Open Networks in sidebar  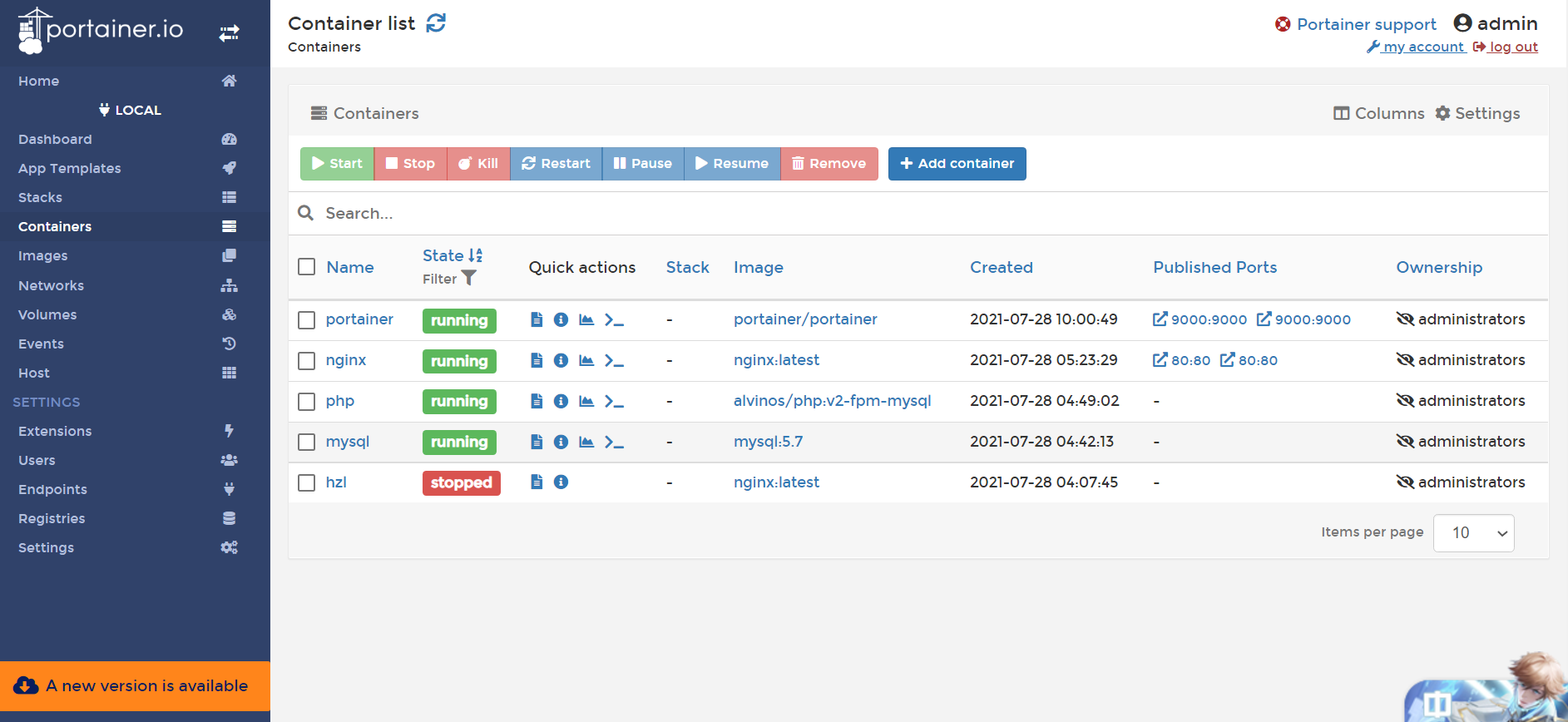135,285
